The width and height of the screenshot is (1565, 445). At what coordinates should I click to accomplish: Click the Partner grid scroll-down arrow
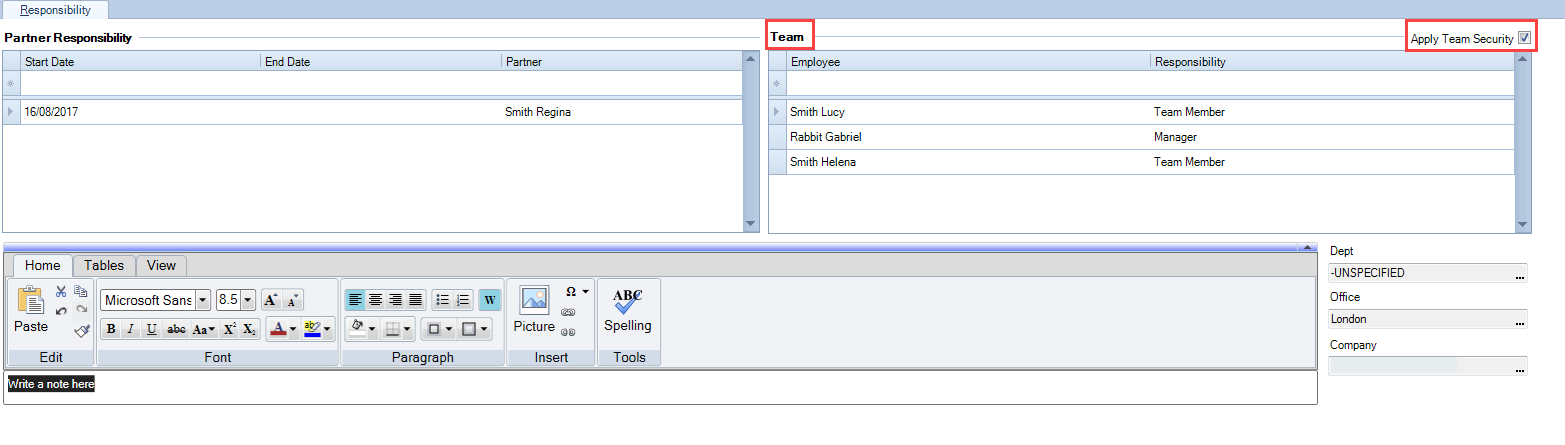[x=751, y=224]
